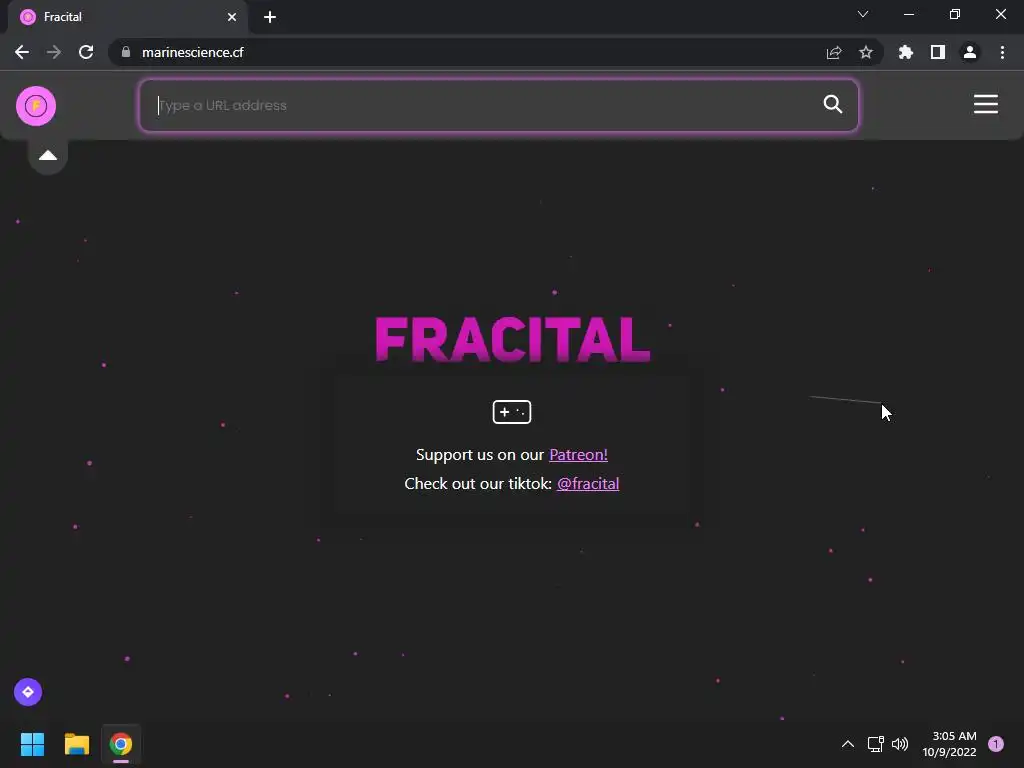Open the hamburger menu
This screenshot has width=1024, height=768.
(x=985, y=104)
